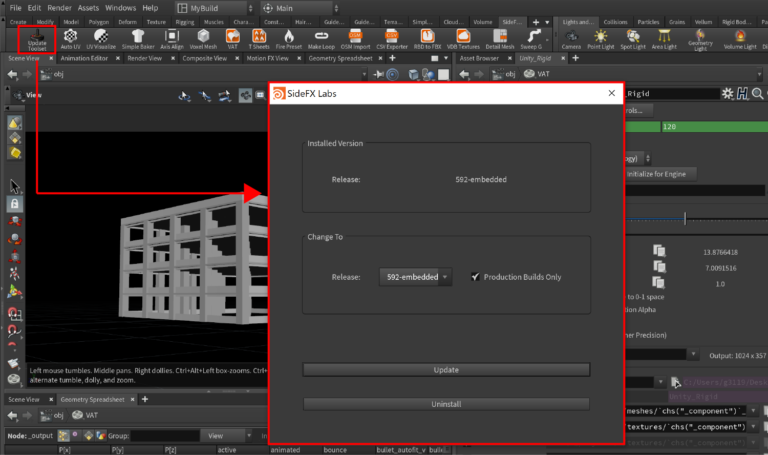
Task: Click the Update button in SideFX Labs dialog
Action: (446, 370)
